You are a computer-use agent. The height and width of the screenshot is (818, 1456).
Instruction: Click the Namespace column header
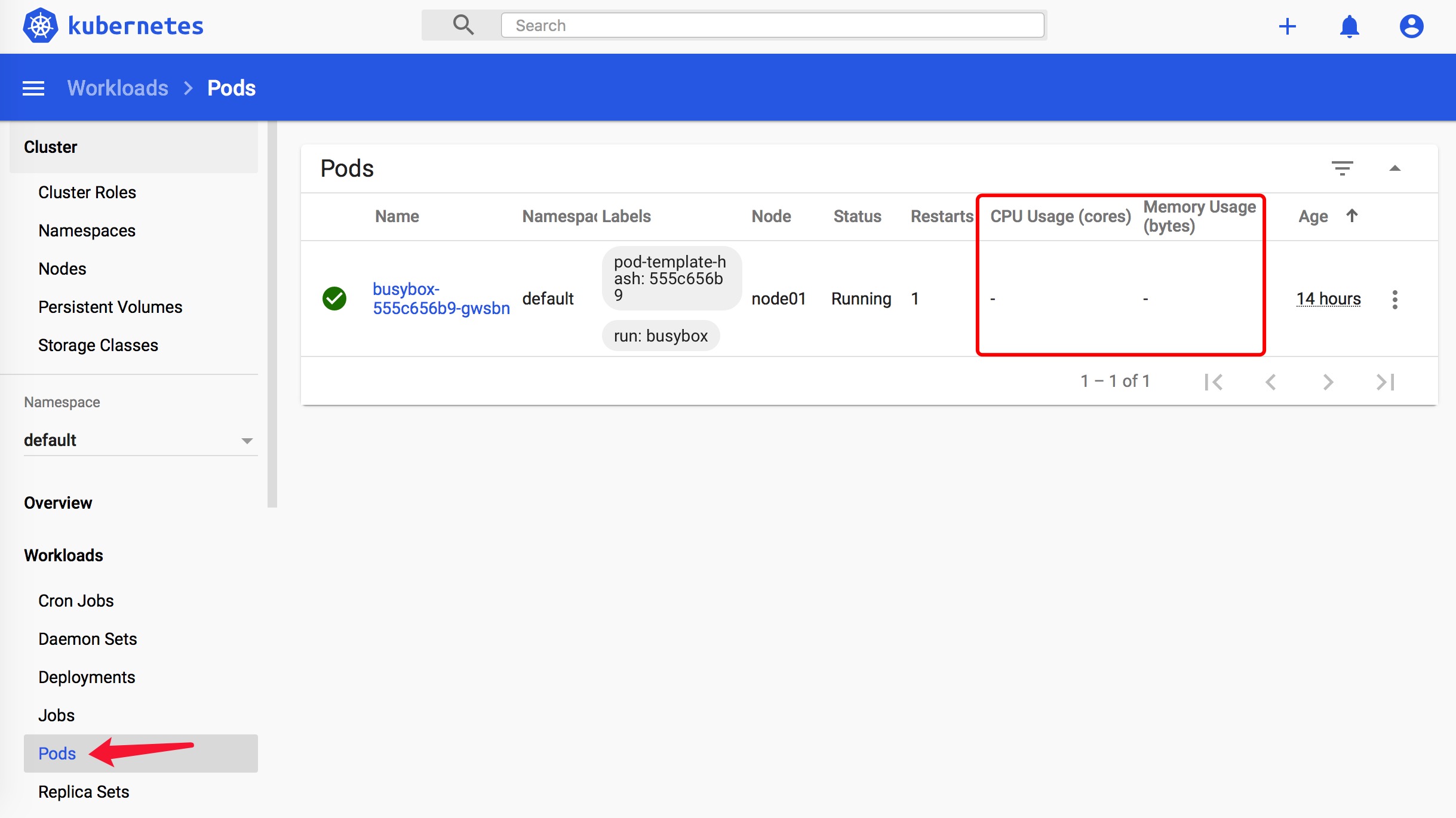(560, 216)
